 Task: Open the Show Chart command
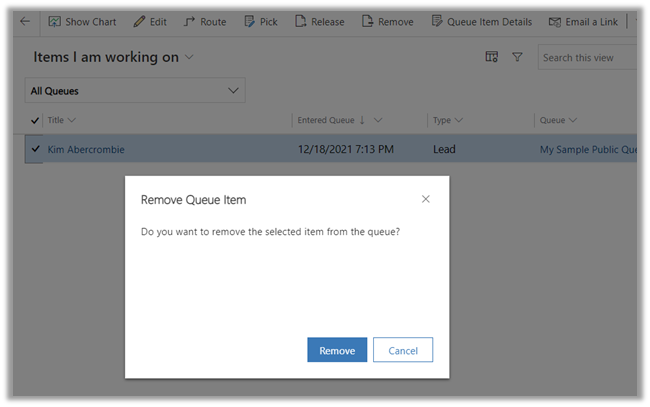[x=82, y=21]
